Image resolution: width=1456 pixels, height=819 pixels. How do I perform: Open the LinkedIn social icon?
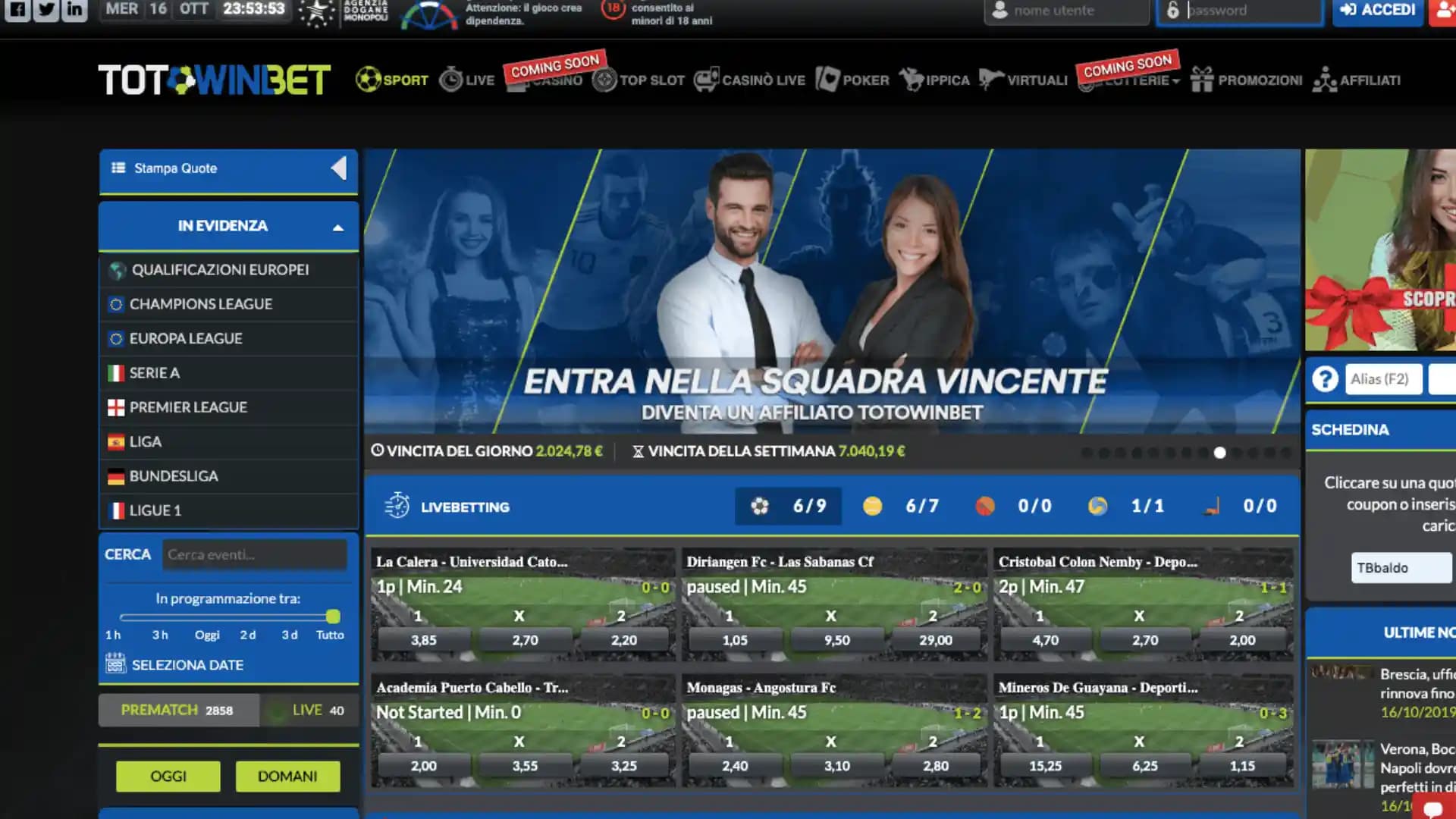pos(74,10)
